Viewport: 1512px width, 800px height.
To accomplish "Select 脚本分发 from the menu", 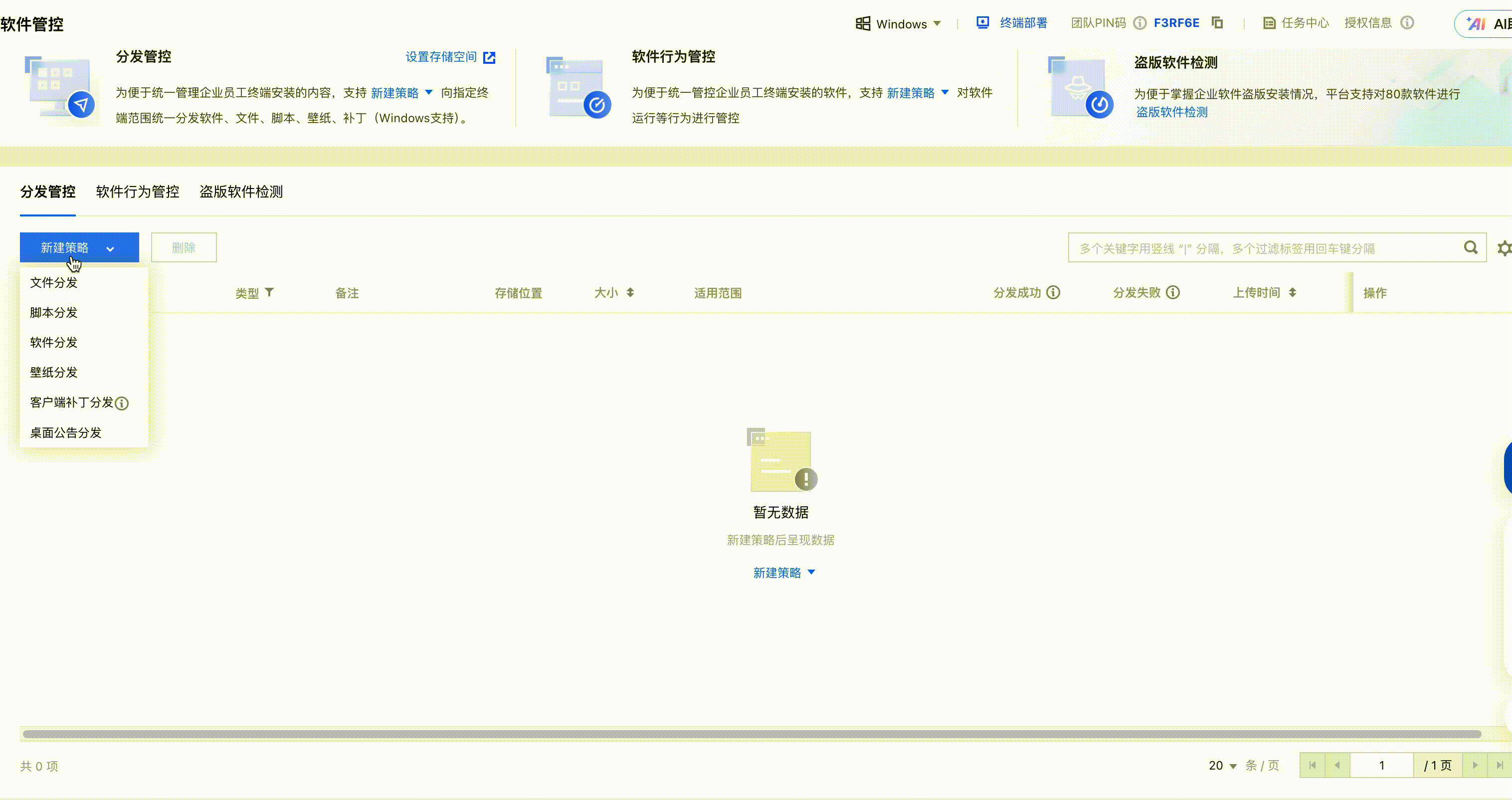I will coord(54,312).
